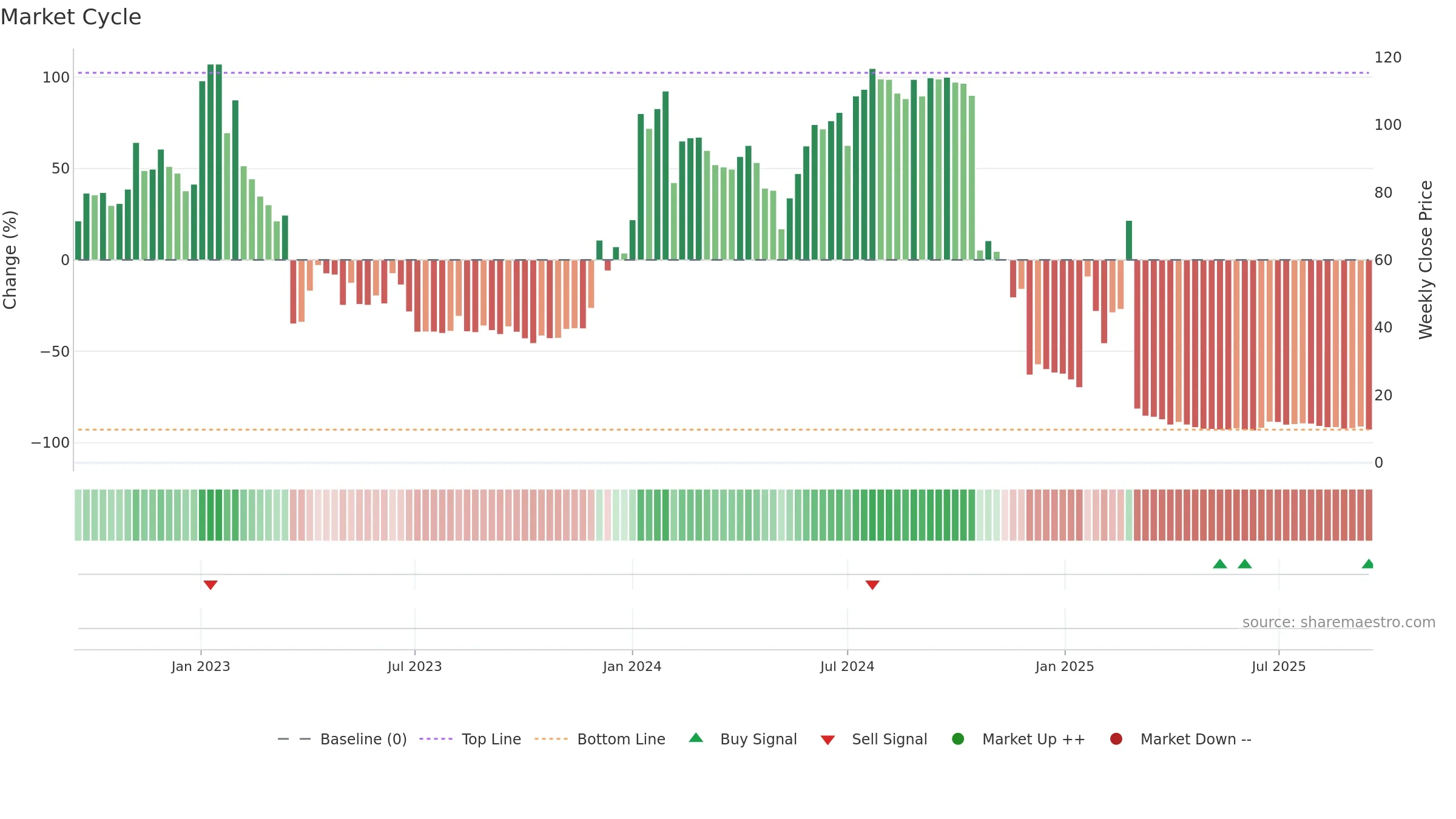1456x819 pixels.
Task: Click the Jan 2024 x-axis label
Action: [632, 667]
